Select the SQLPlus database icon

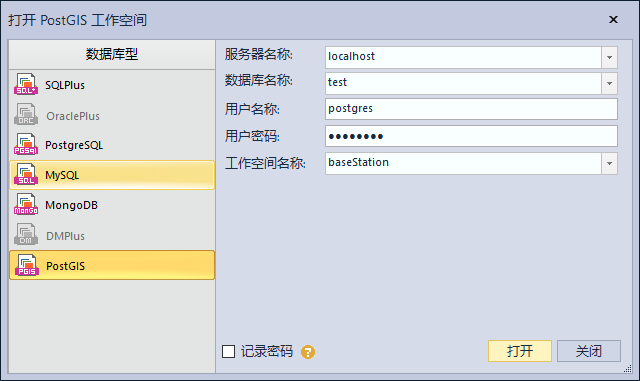[26, 84]
